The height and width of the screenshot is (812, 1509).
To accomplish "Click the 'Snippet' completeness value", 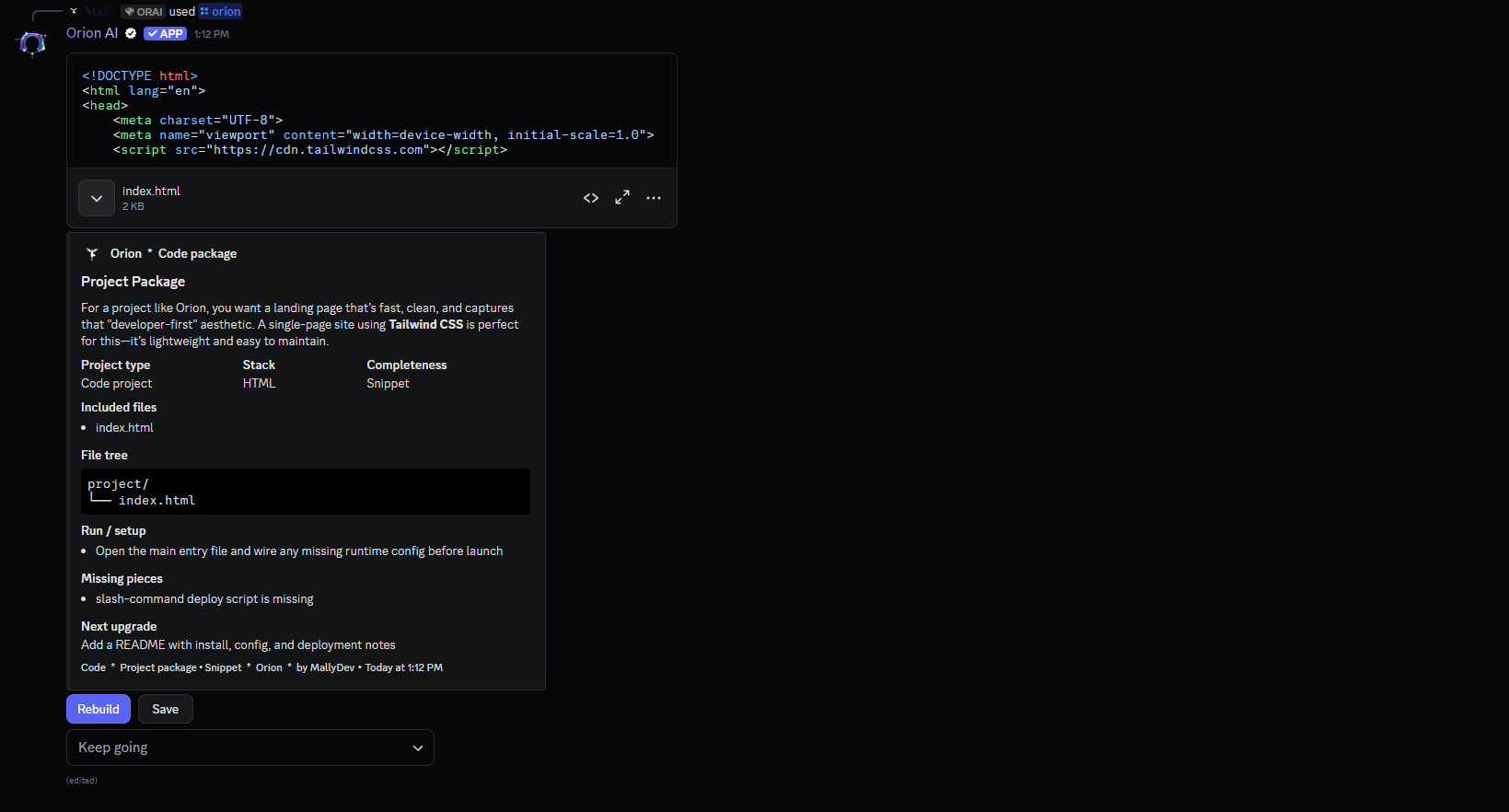I will [388, 383].
